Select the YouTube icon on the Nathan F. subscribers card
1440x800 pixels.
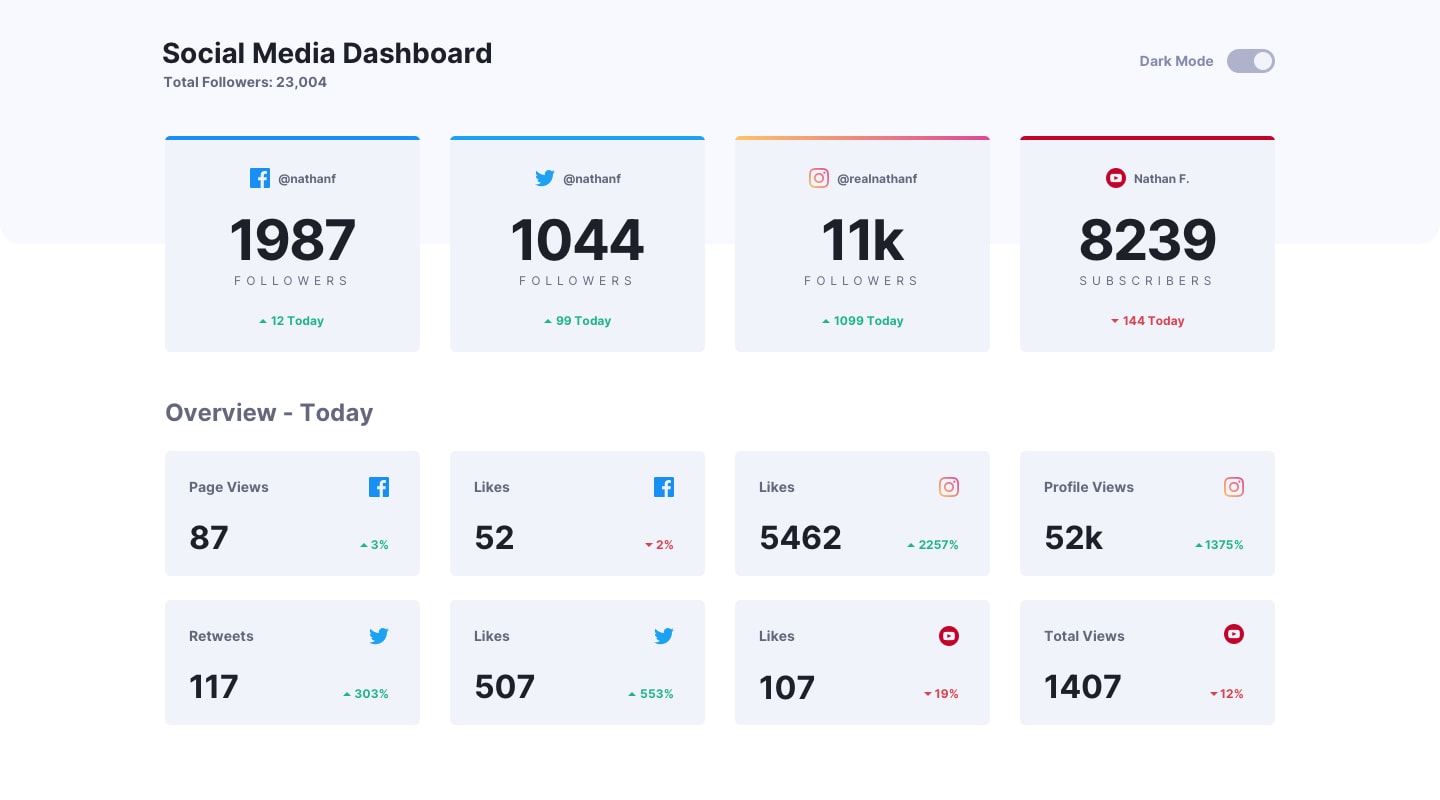[x=1116, y=178]
